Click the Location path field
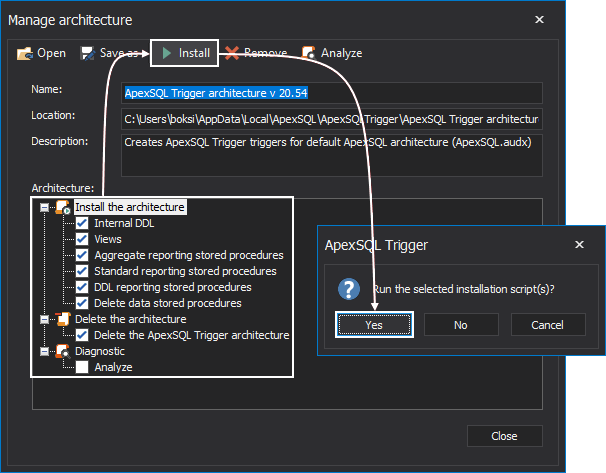 [x=332, y=119]
